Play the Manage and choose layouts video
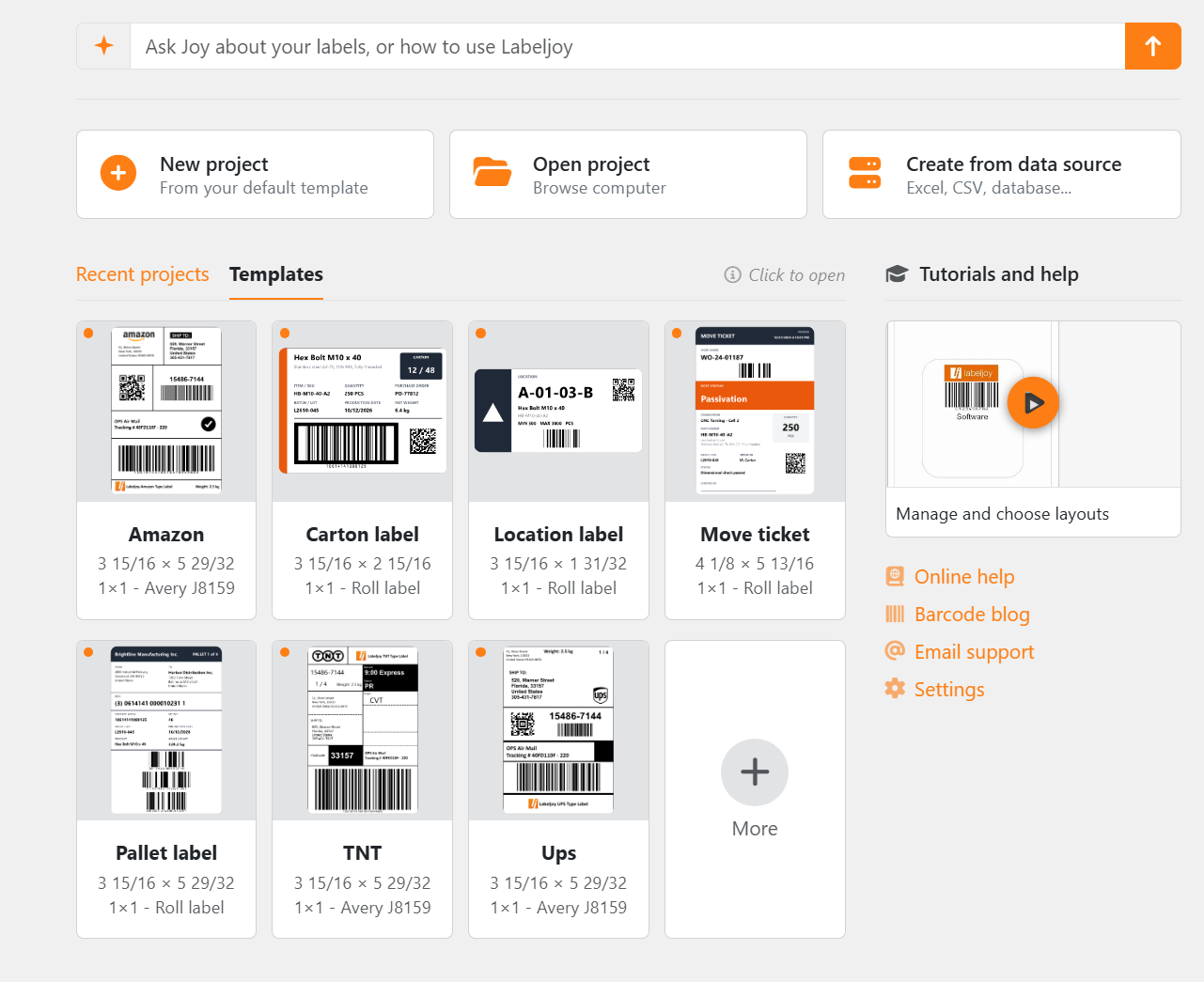This screenshot has width=1204, height=982. (1033, 403)
